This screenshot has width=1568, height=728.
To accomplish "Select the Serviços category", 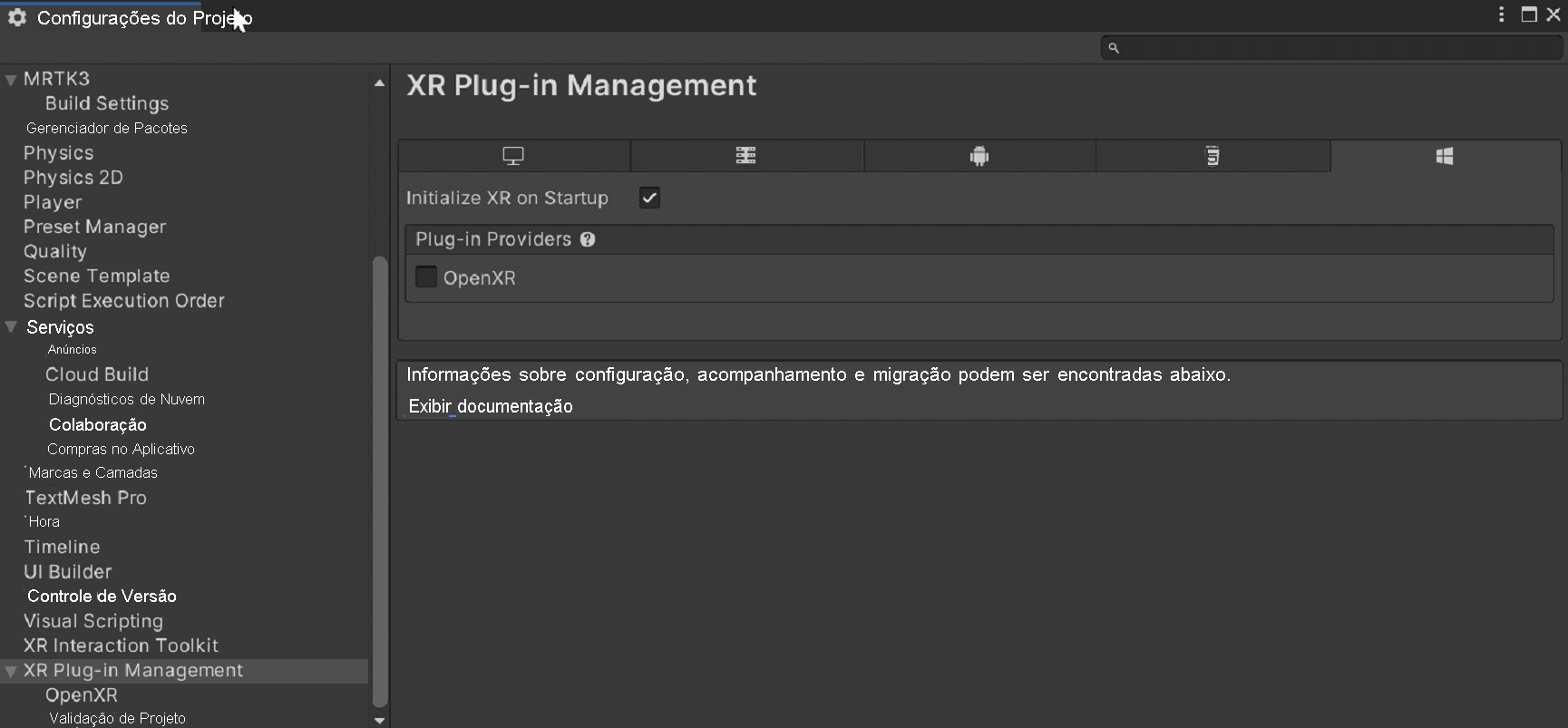I will coord(60,327).
